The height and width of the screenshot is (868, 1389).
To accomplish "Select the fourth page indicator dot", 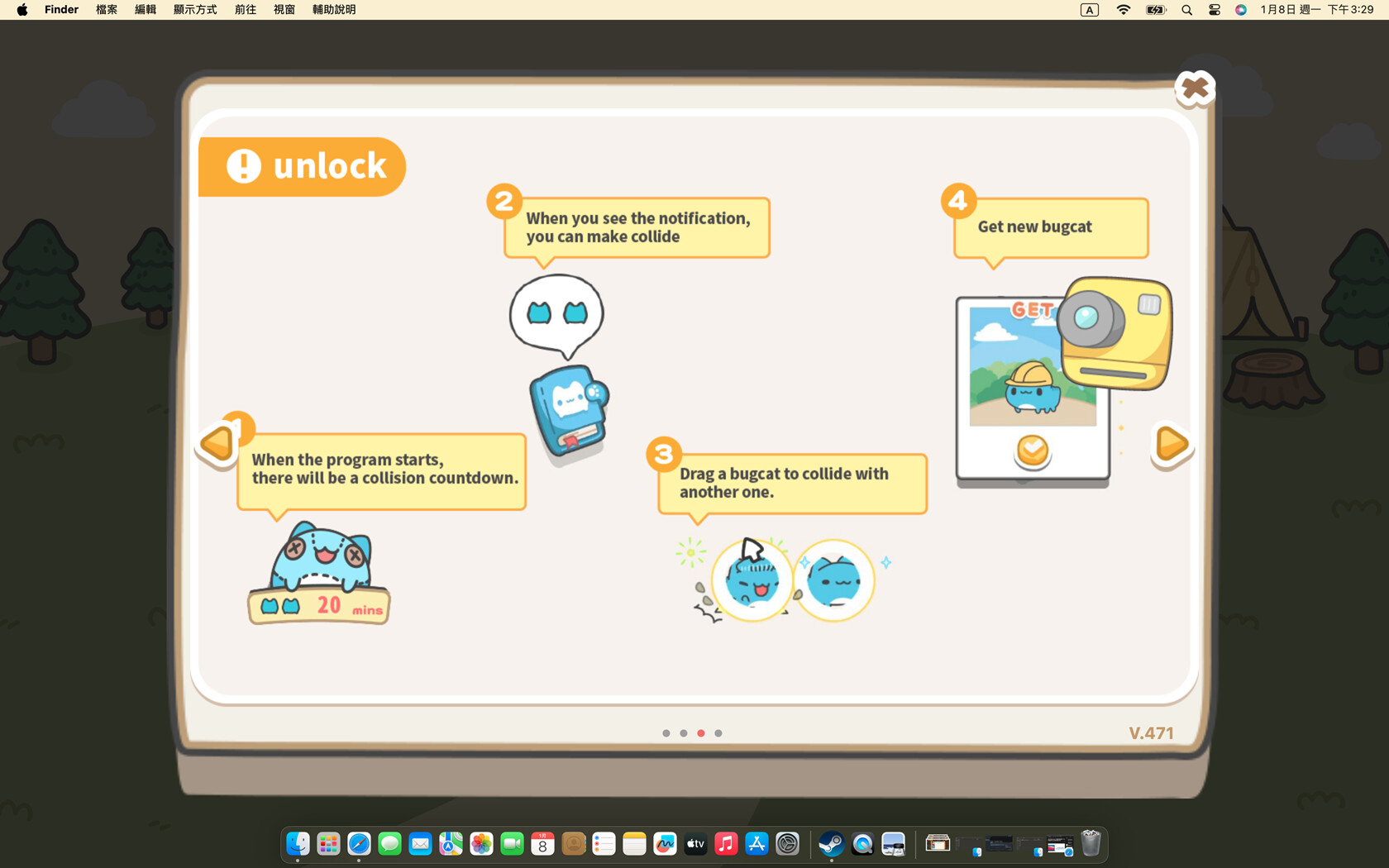I will click(718, 733).
